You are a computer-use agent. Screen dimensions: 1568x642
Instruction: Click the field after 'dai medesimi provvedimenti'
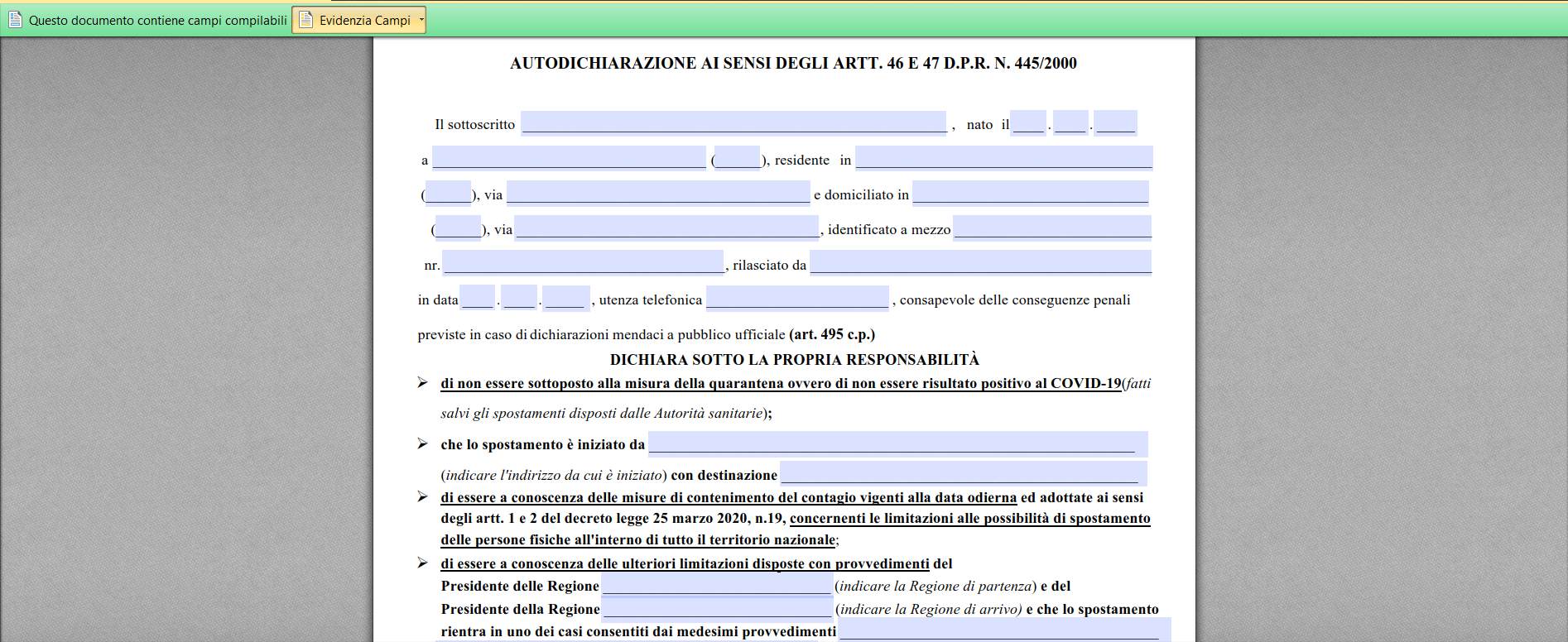coord(1004,629)
